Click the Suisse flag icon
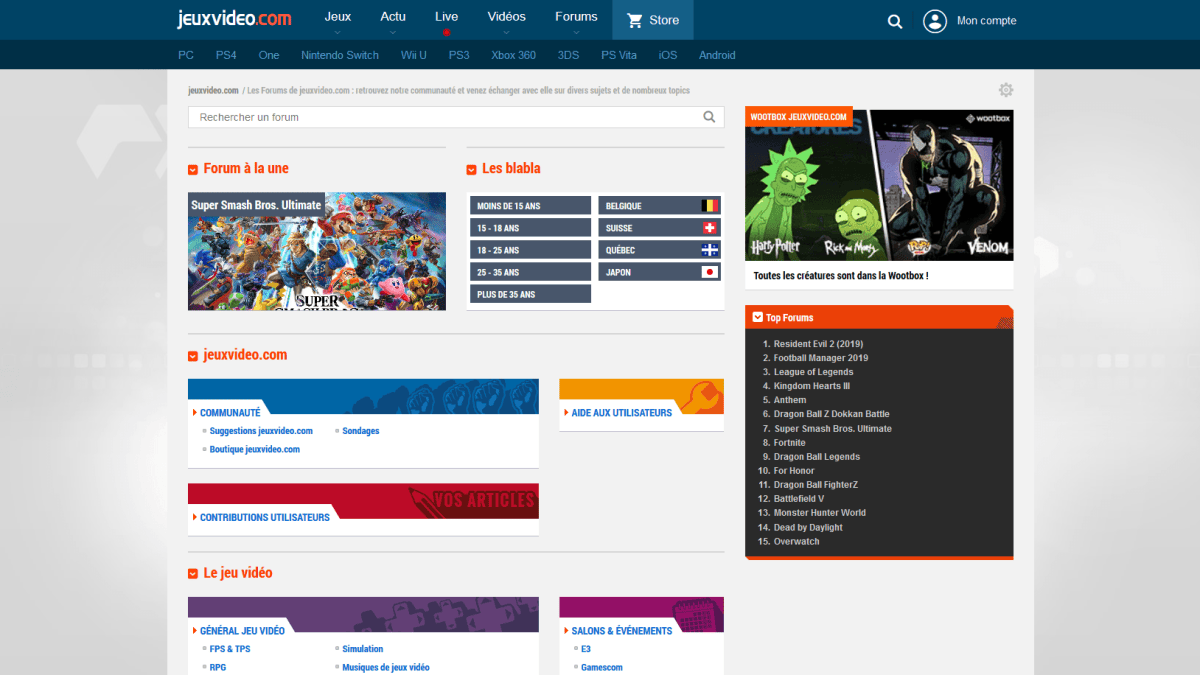This screenshot has width=1200, height=675. point(710,228)
